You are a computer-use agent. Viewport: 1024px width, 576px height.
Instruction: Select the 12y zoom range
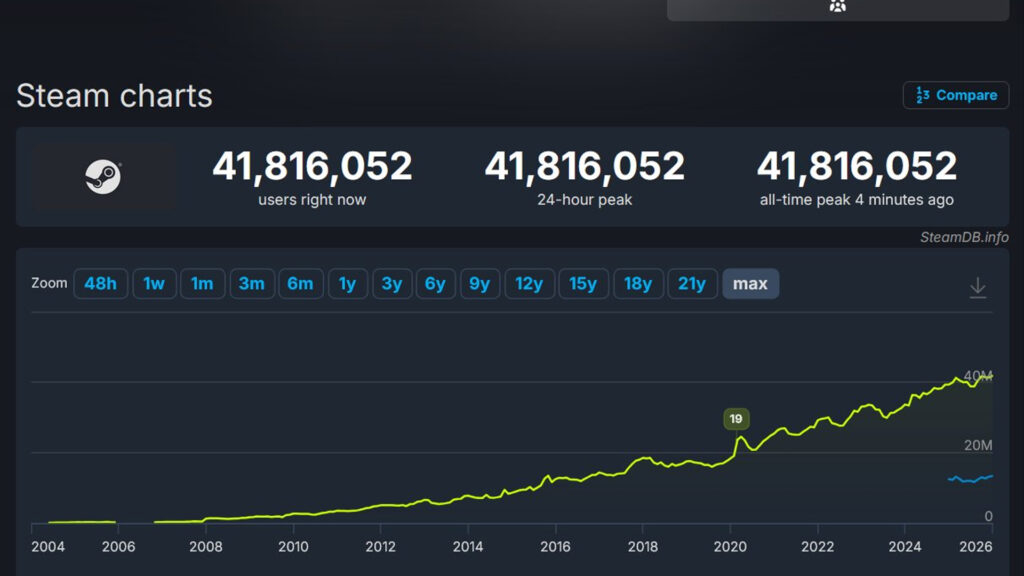point(528,284)
